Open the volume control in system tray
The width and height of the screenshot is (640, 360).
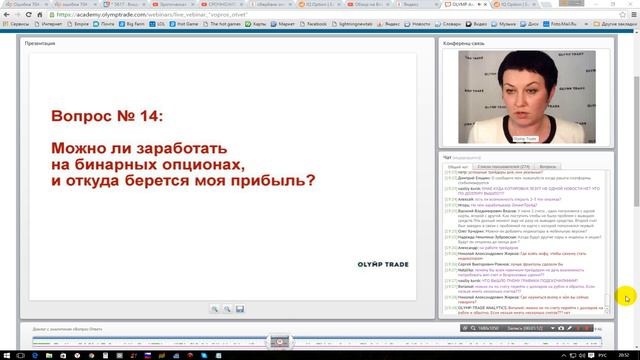coord(582,356)
